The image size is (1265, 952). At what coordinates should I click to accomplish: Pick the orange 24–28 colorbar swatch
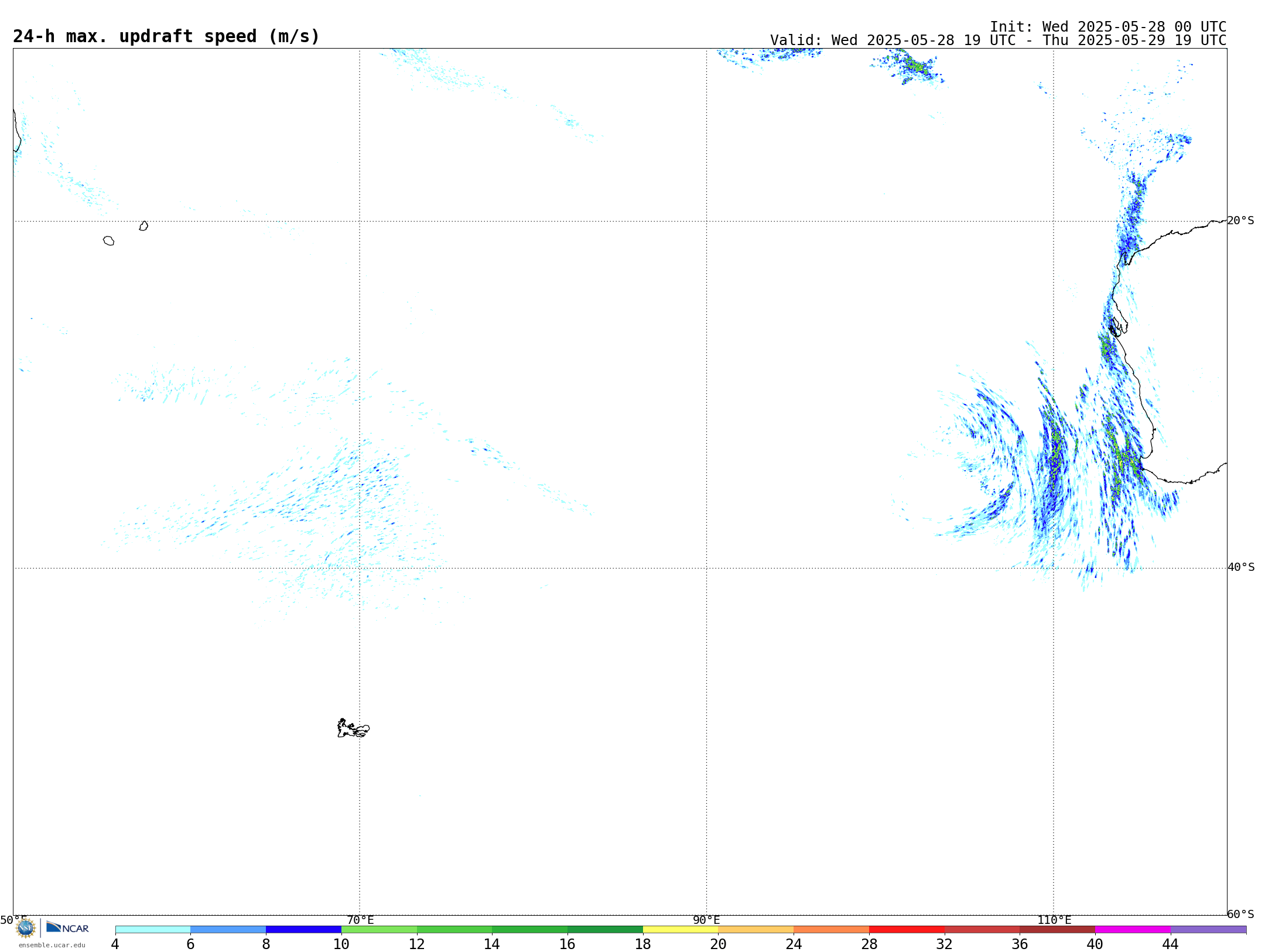tap(831, 930)
